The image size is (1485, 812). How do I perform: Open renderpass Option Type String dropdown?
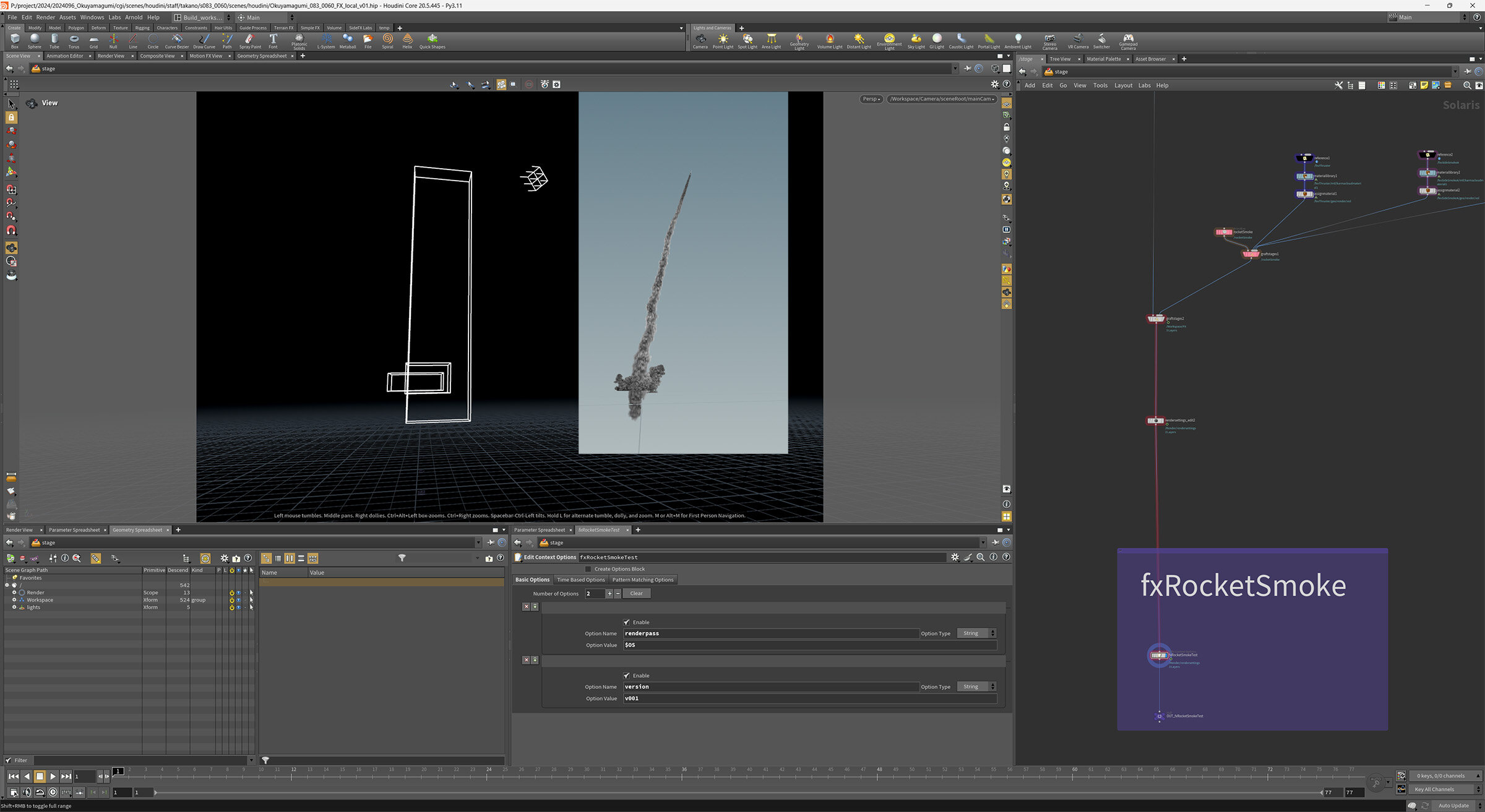click(x=976, y=633)
